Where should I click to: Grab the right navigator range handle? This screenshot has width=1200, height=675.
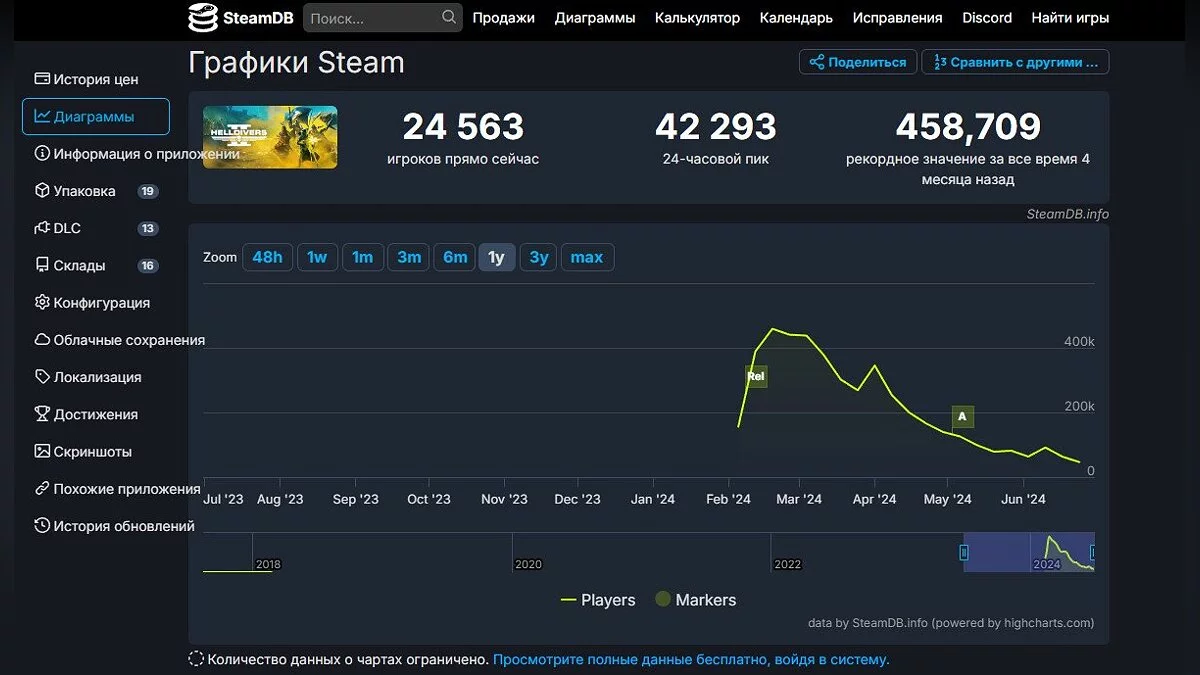click(x=1093, y=552)
